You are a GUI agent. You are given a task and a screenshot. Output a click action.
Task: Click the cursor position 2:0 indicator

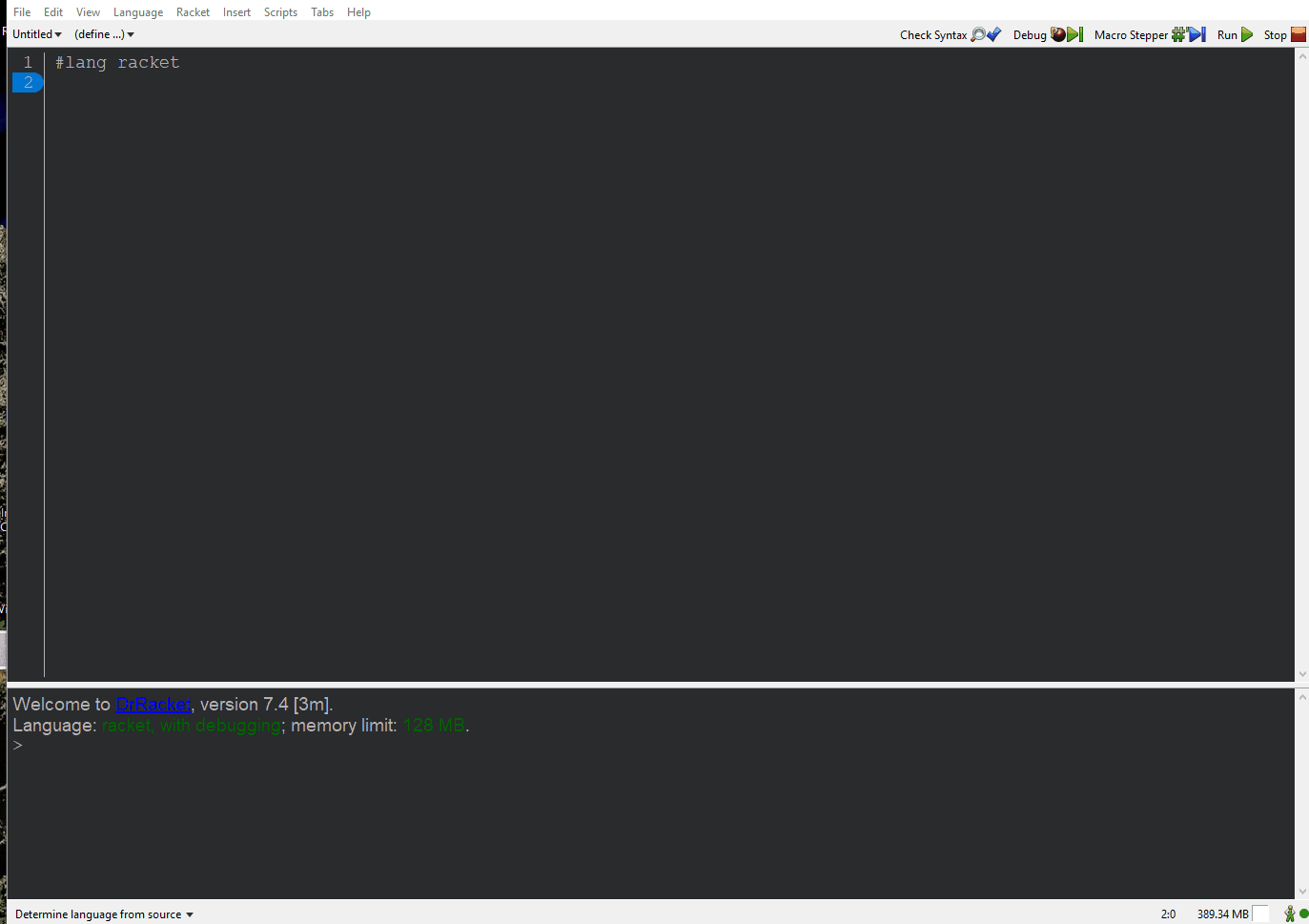click(x=1168, y=914)
